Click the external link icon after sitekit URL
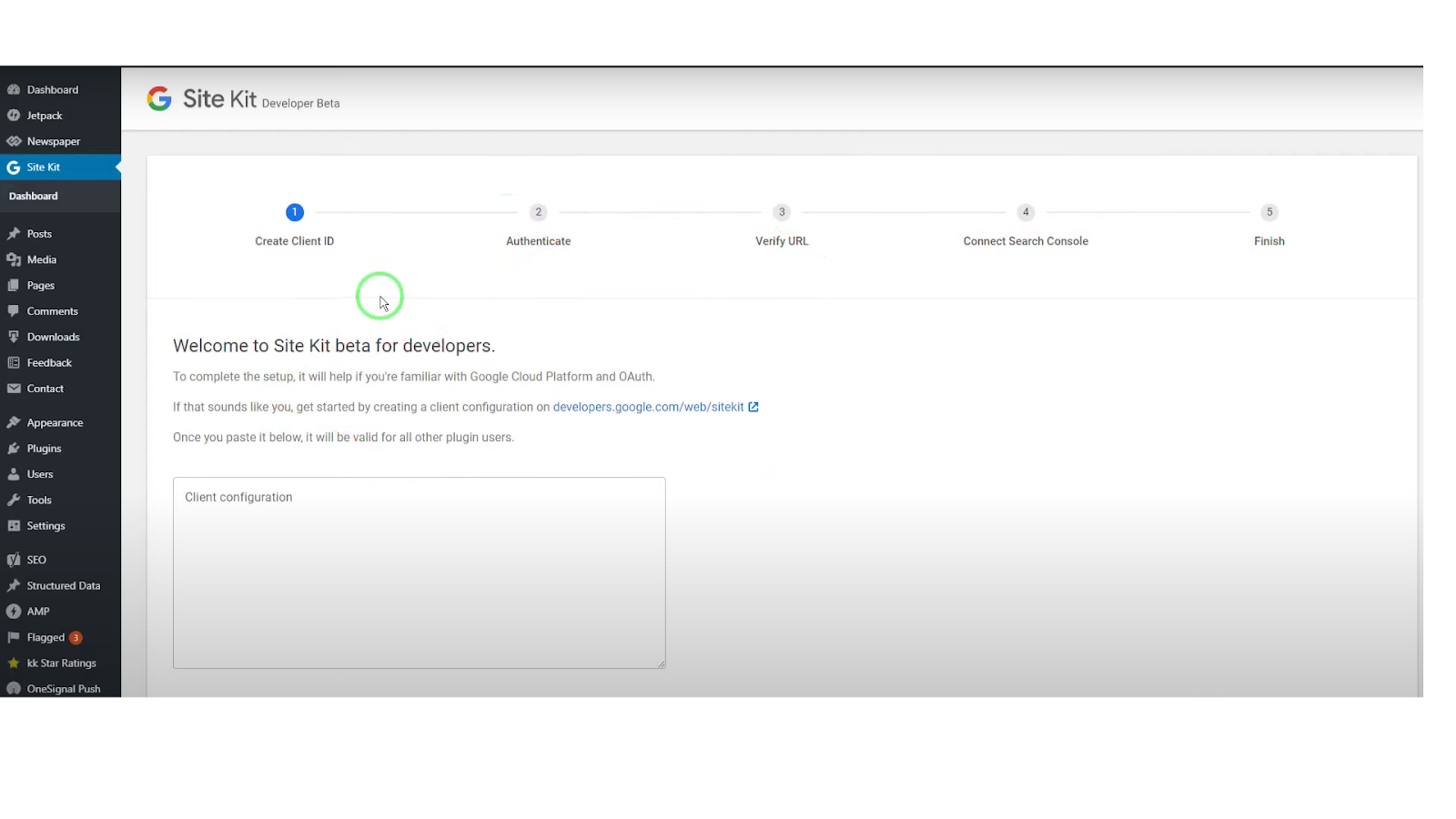Viewport: 1456px width, 819px height. [x=753, y=407]
